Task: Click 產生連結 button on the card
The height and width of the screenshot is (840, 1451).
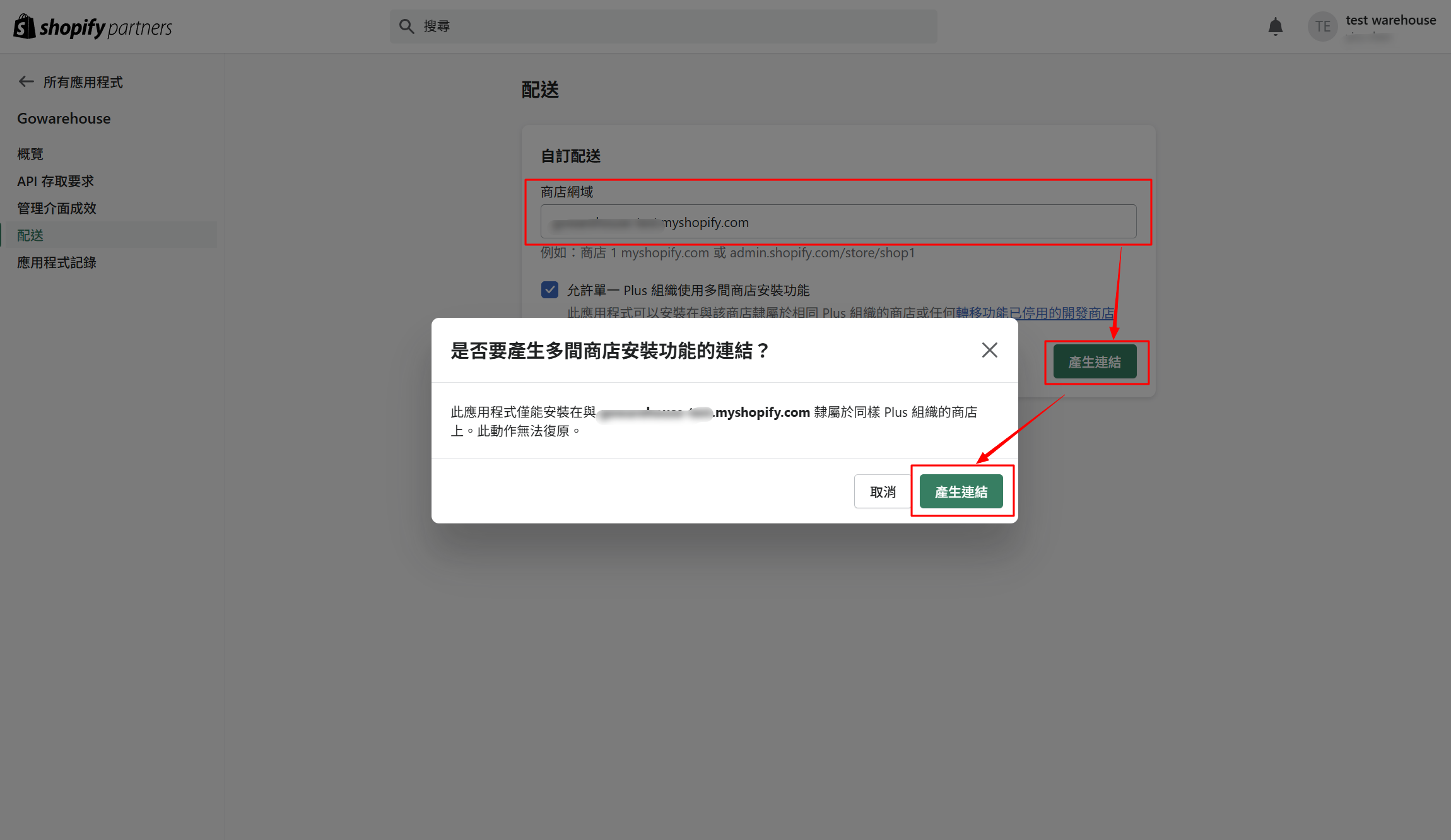Action: click(1095, 362)
